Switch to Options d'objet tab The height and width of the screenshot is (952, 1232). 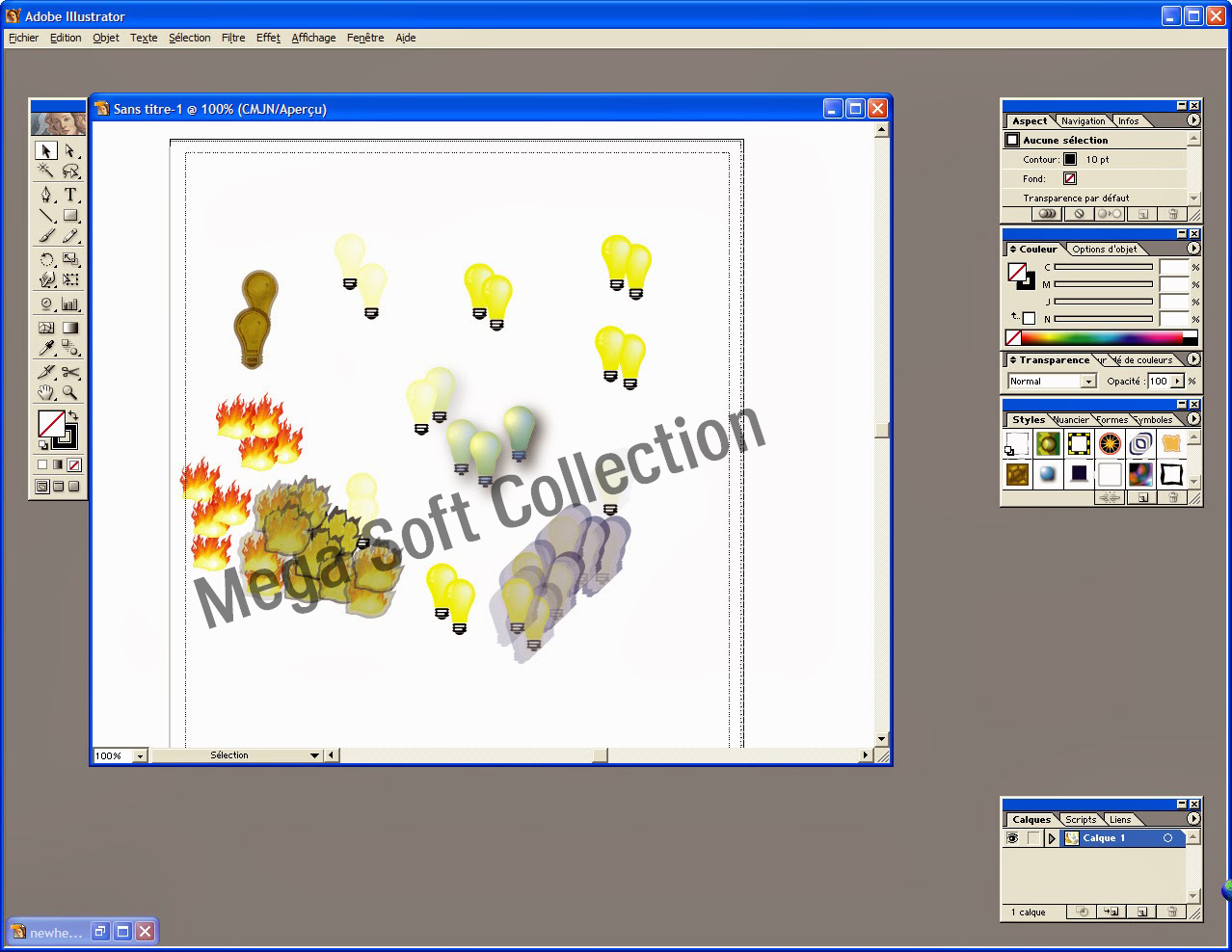coord(1104,249)
